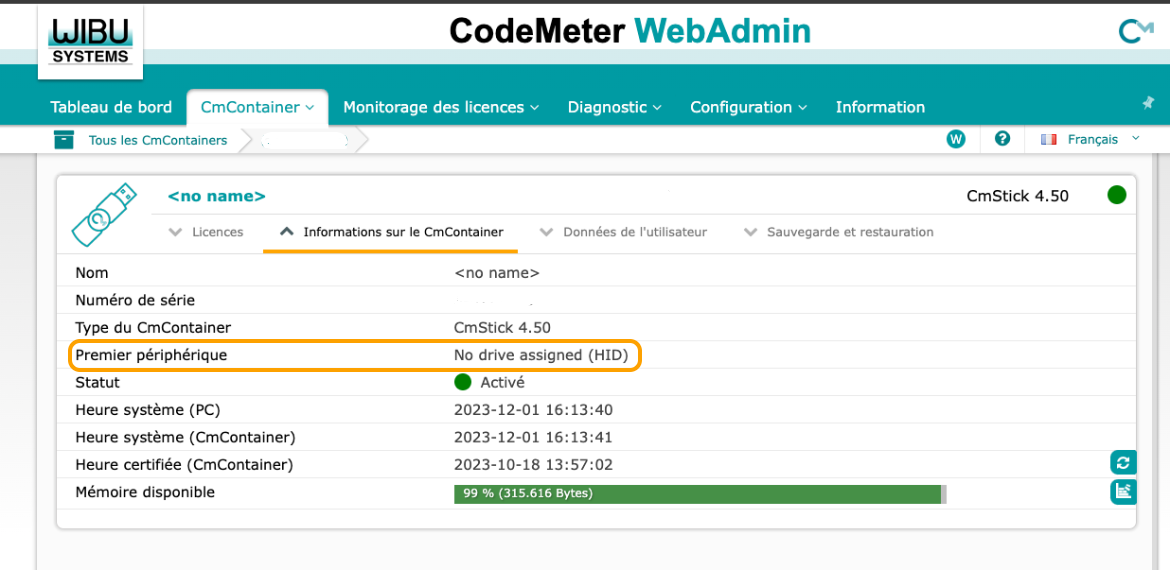Click the Statut label
The height and width of the screenshot is (570, 1170).
[98, 382]
